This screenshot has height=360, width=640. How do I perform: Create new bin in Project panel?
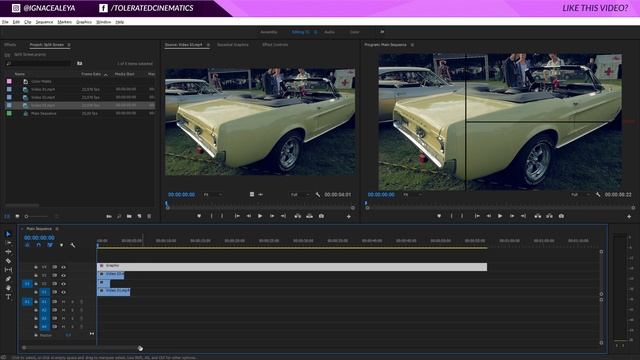[x=129, y=216]
